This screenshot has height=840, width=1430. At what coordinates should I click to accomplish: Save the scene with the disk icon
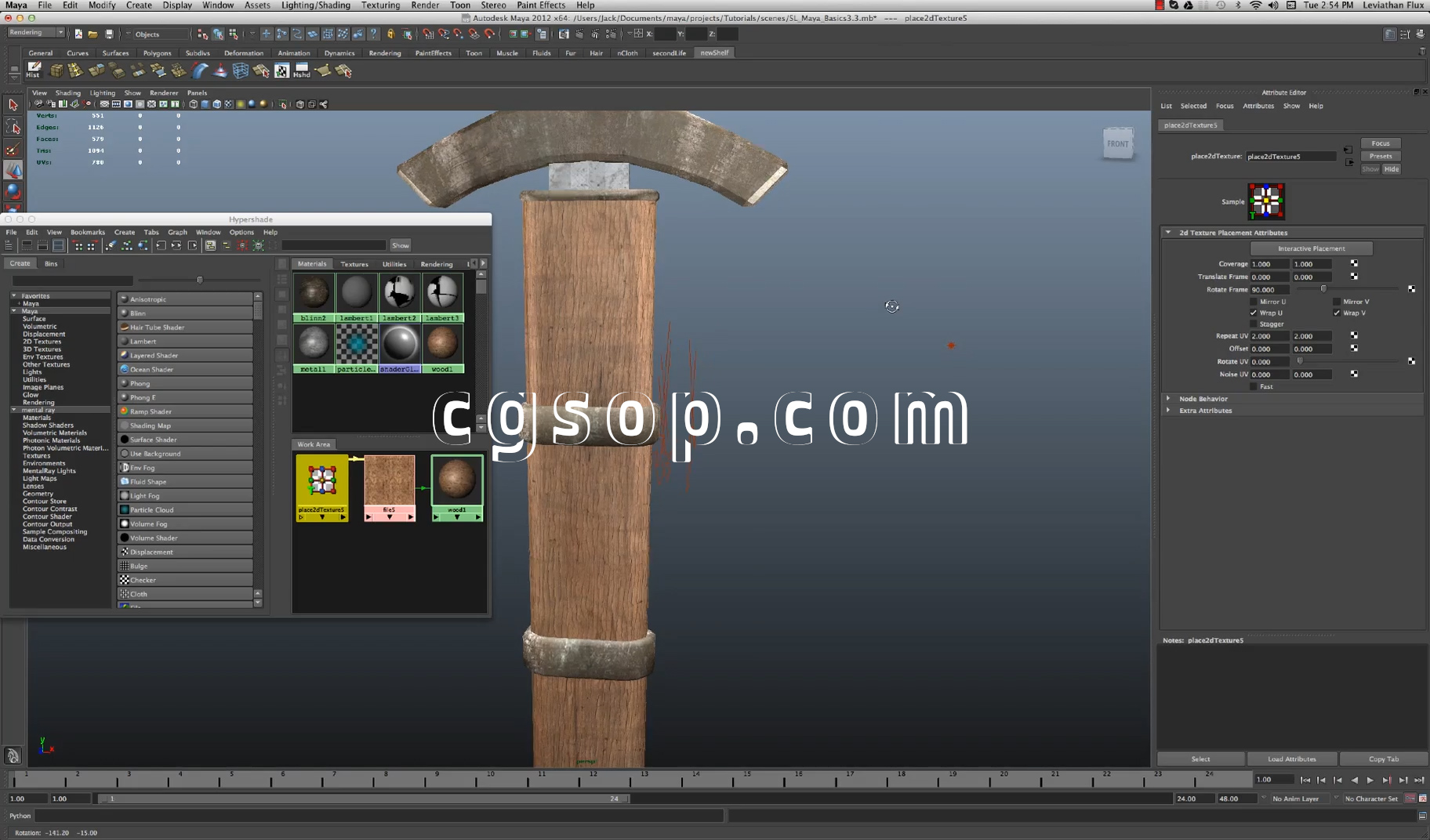tap(109, 34)
